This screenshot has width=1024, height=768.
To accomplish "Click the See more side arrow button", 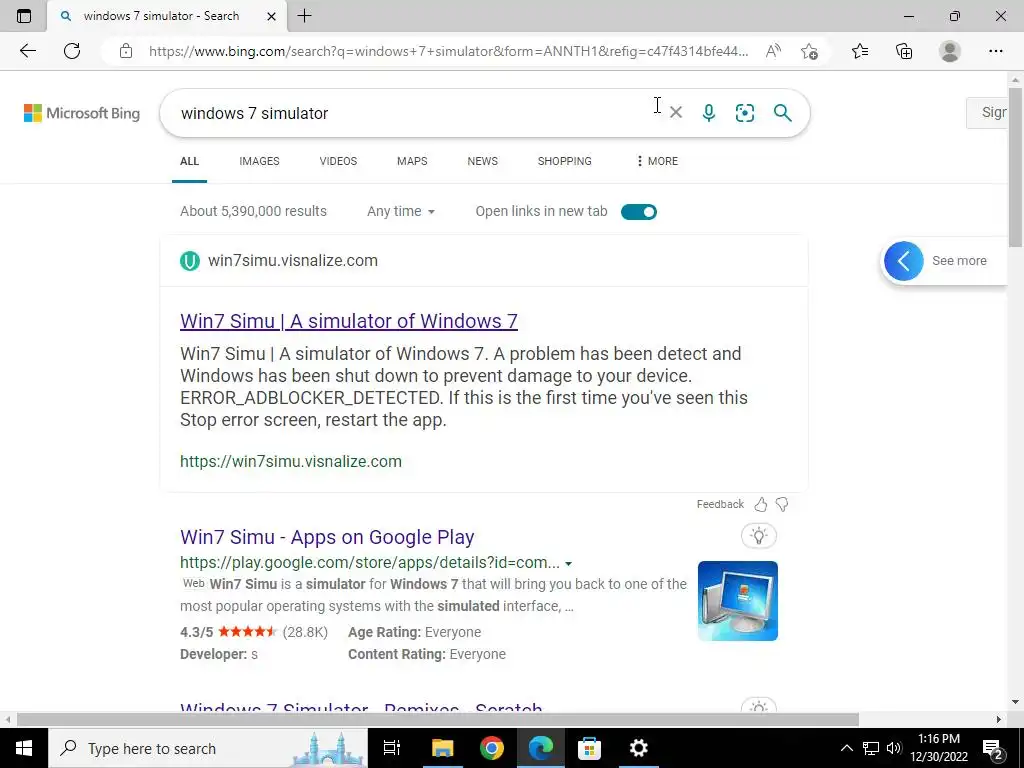I will point(904,261).
